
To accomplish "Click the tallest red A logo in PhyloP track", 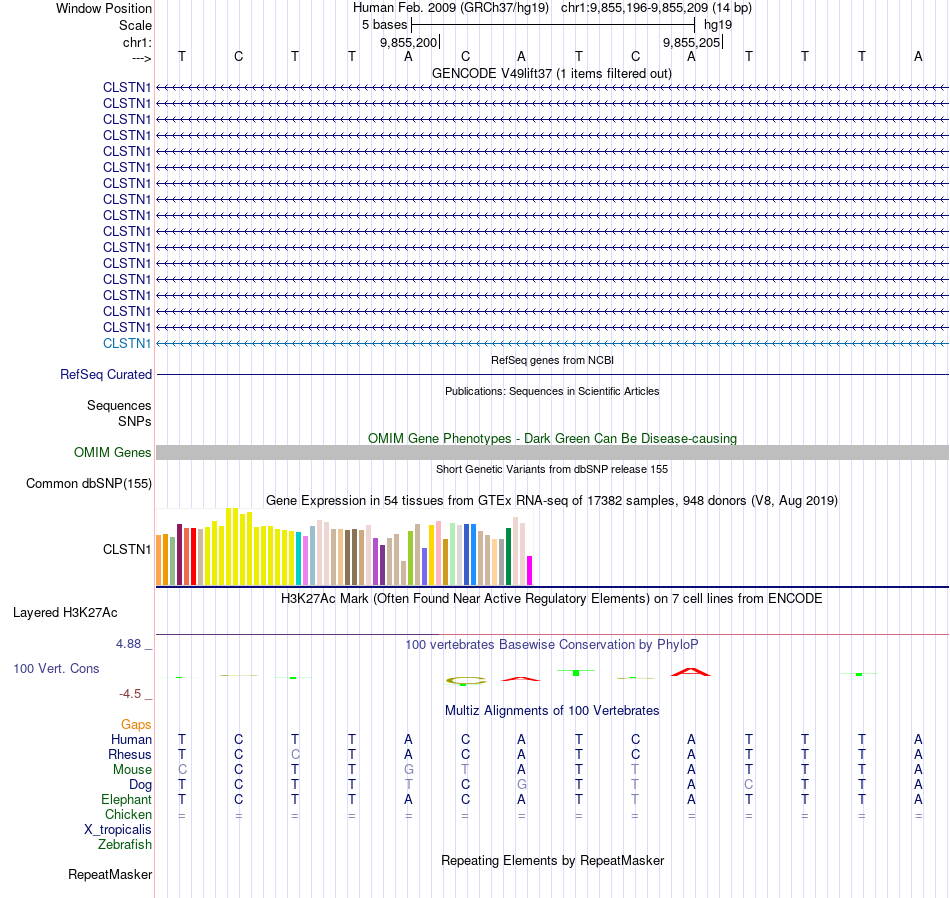I will click(x=691, y=672).
